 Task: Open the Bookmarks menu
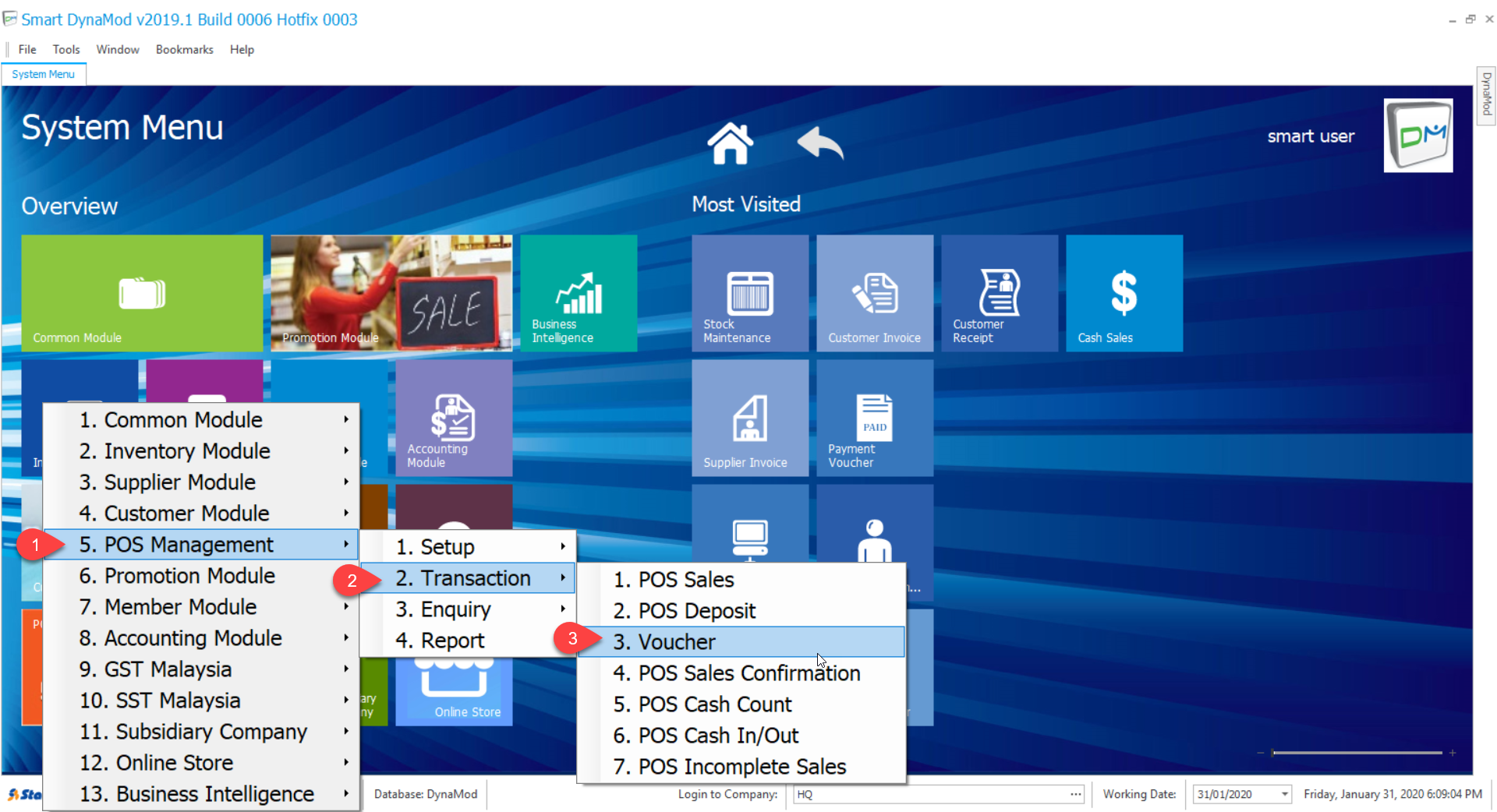tap(184, 49)
